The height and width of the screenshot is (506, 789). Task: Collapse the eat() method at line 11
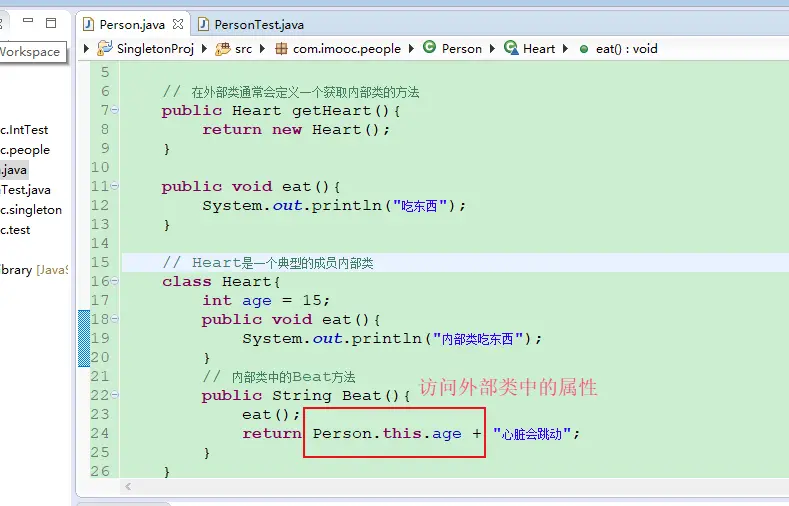(115, 186)
